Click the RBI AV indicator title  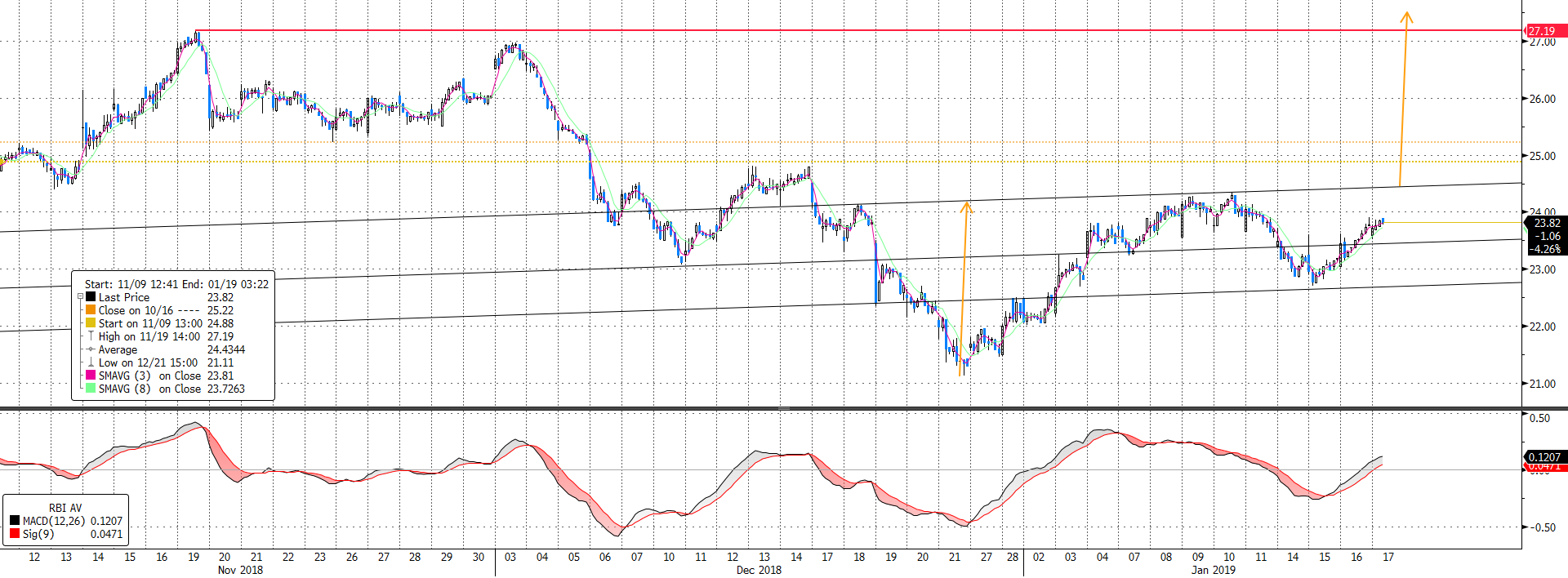(65, 508)
